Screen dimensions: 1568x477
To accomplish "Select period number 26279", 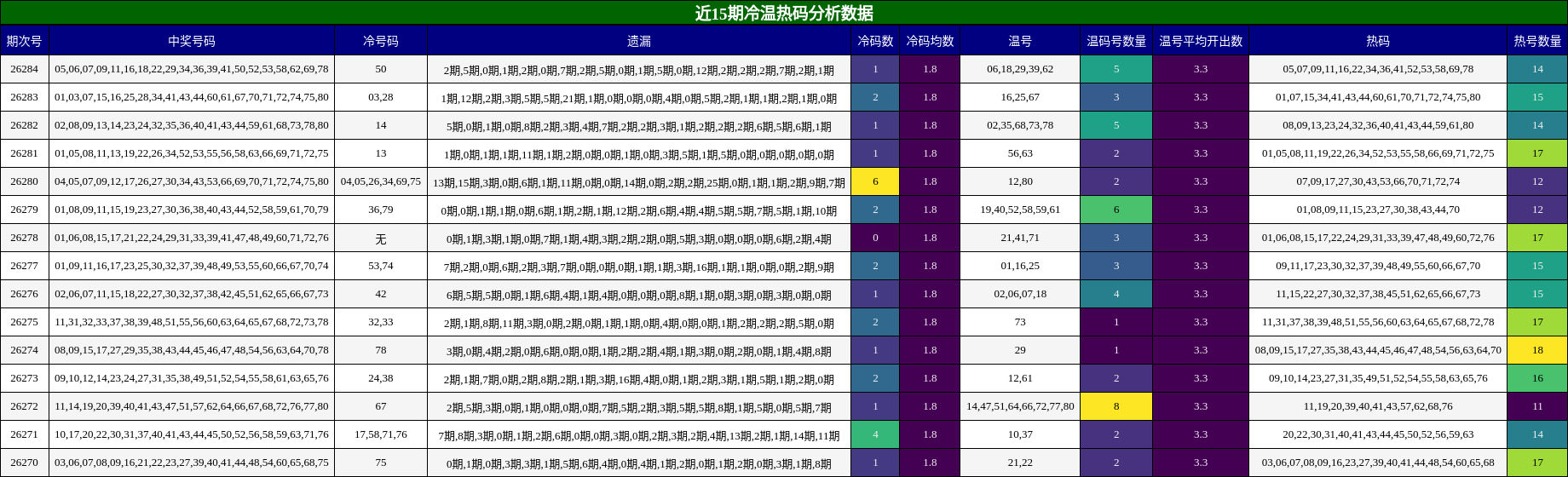I will pos(24,210).
